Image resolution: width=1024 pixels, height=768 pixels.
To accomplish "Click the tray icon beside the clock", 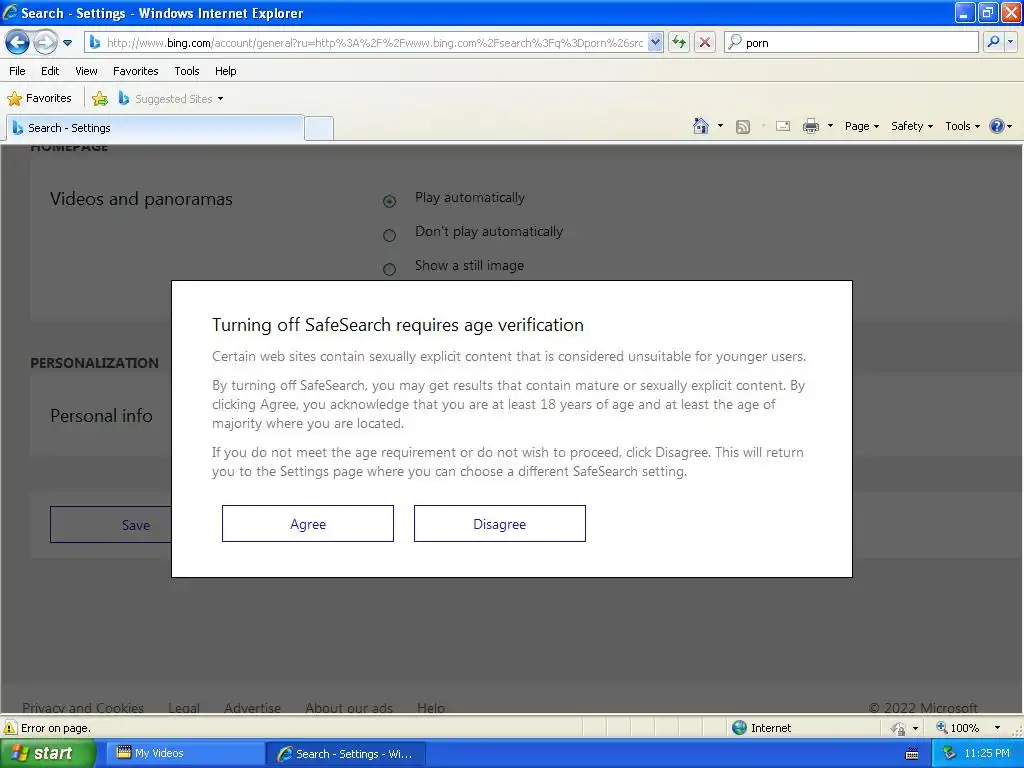I will pos(949,754).
